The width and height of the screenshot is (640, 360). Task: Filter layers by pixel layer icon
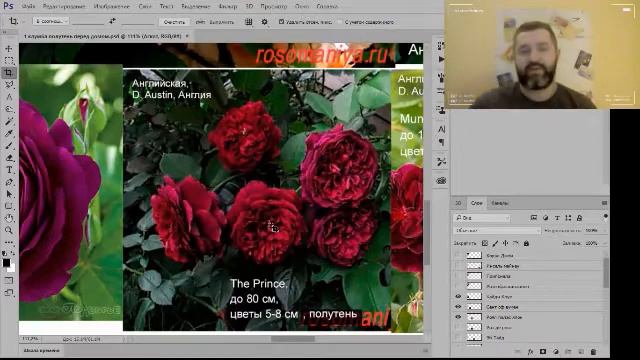click(534, 218)
